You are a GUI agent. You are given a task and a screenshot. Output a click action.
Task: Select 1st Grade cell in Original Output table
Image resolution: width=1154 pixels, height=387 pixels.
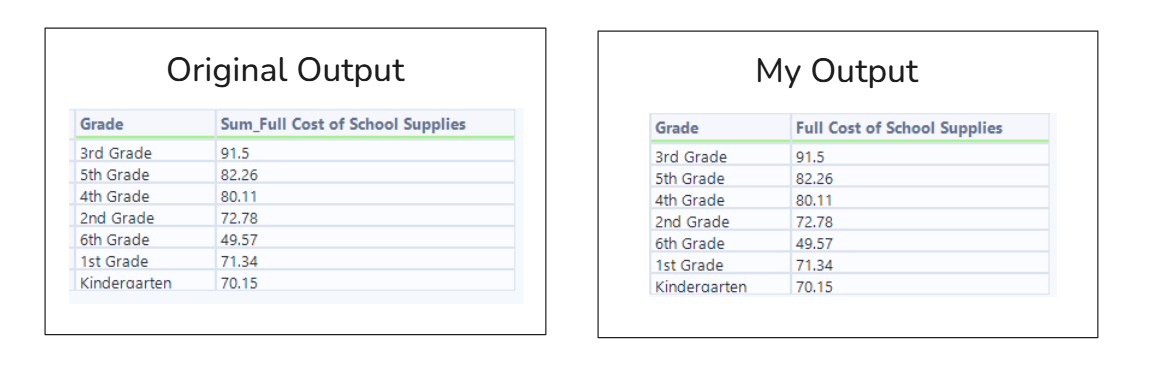tap(145, 261)
